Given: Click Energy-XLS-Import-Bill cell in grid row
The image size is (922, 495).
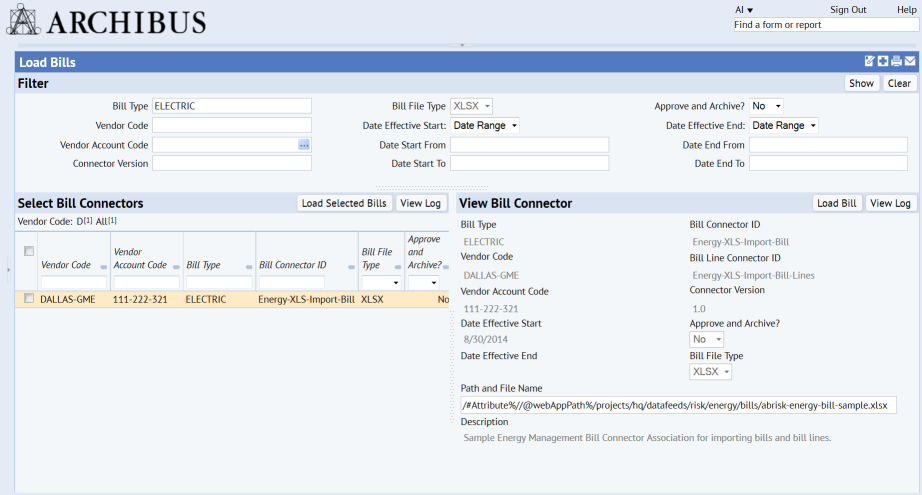Looking at the screenshot, I should 306,299.
